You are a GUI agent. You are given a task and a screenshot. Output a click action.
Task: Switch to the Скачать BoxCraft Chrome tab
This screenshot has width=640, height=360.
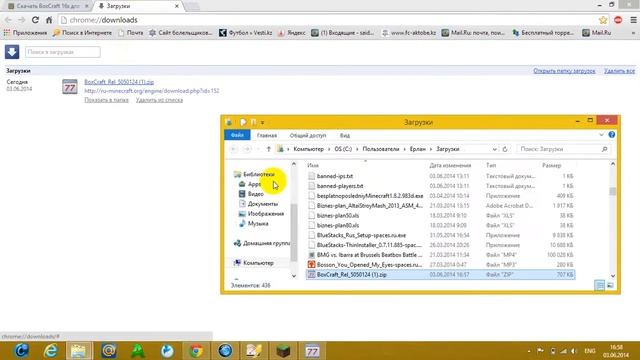pos(48,6)
